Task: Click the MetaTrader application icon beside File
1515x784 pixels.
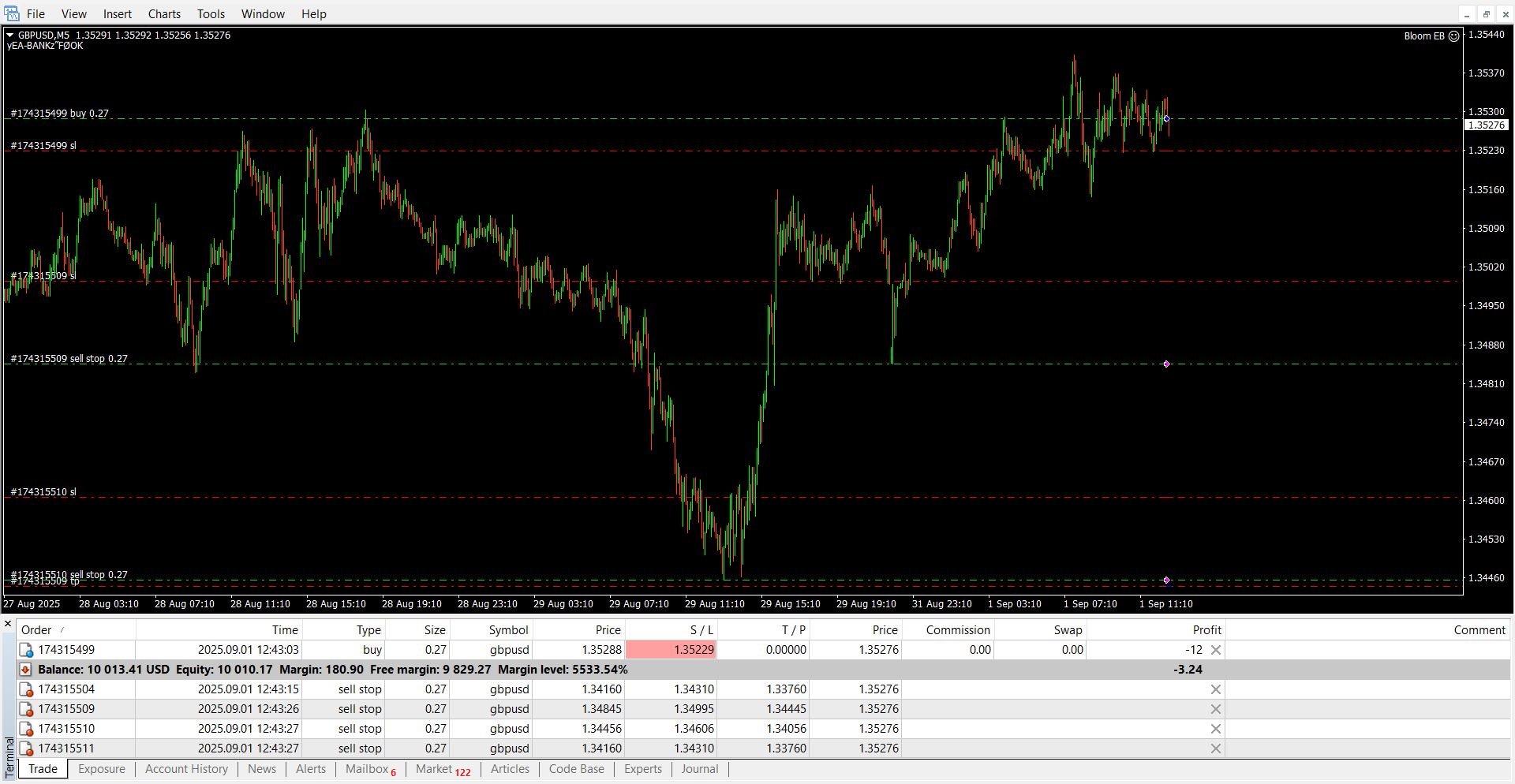Action: (12, 13)
